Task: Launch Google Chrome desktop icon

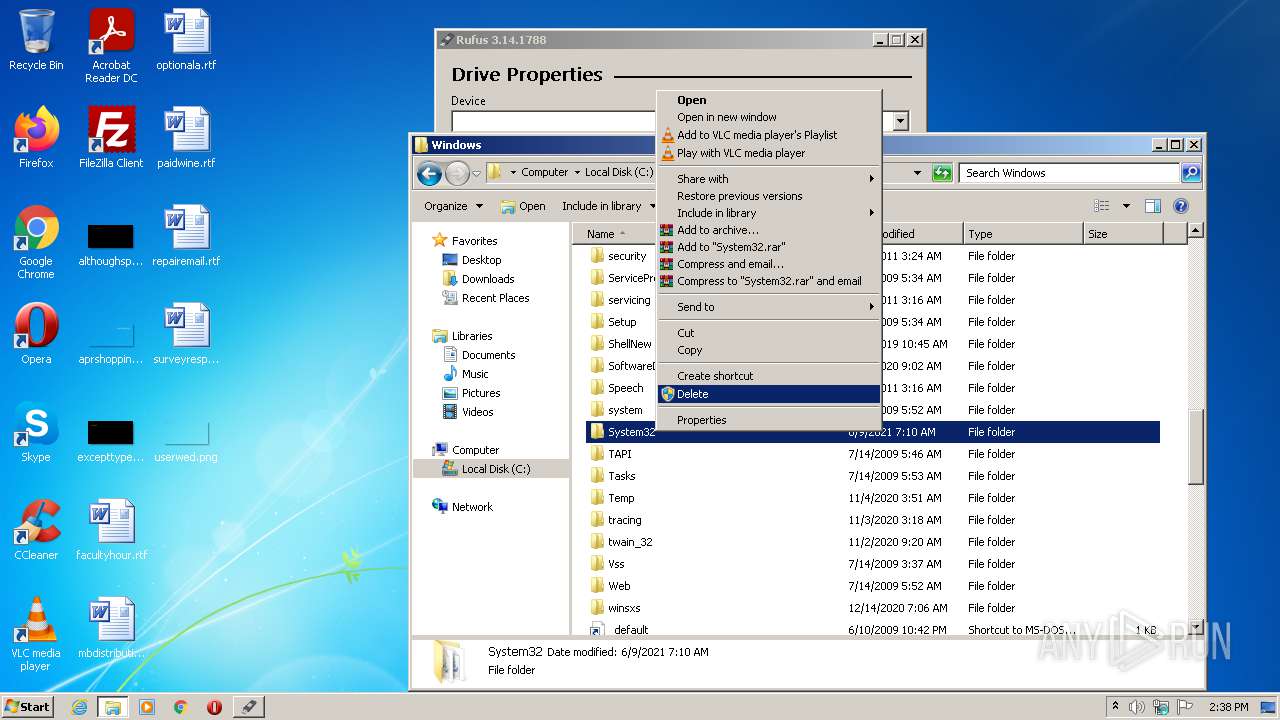Action: [x=36, y=242]
